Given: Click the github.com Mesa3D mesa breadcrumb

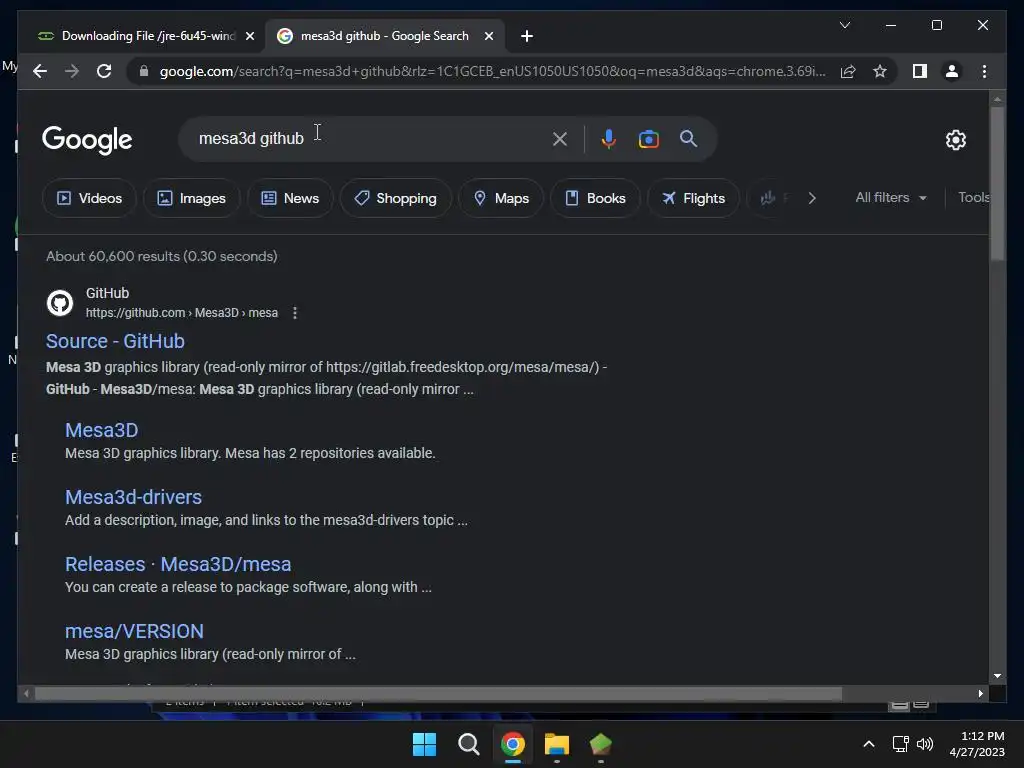Looking at the screenshot, I should click(x=182, y=313).
